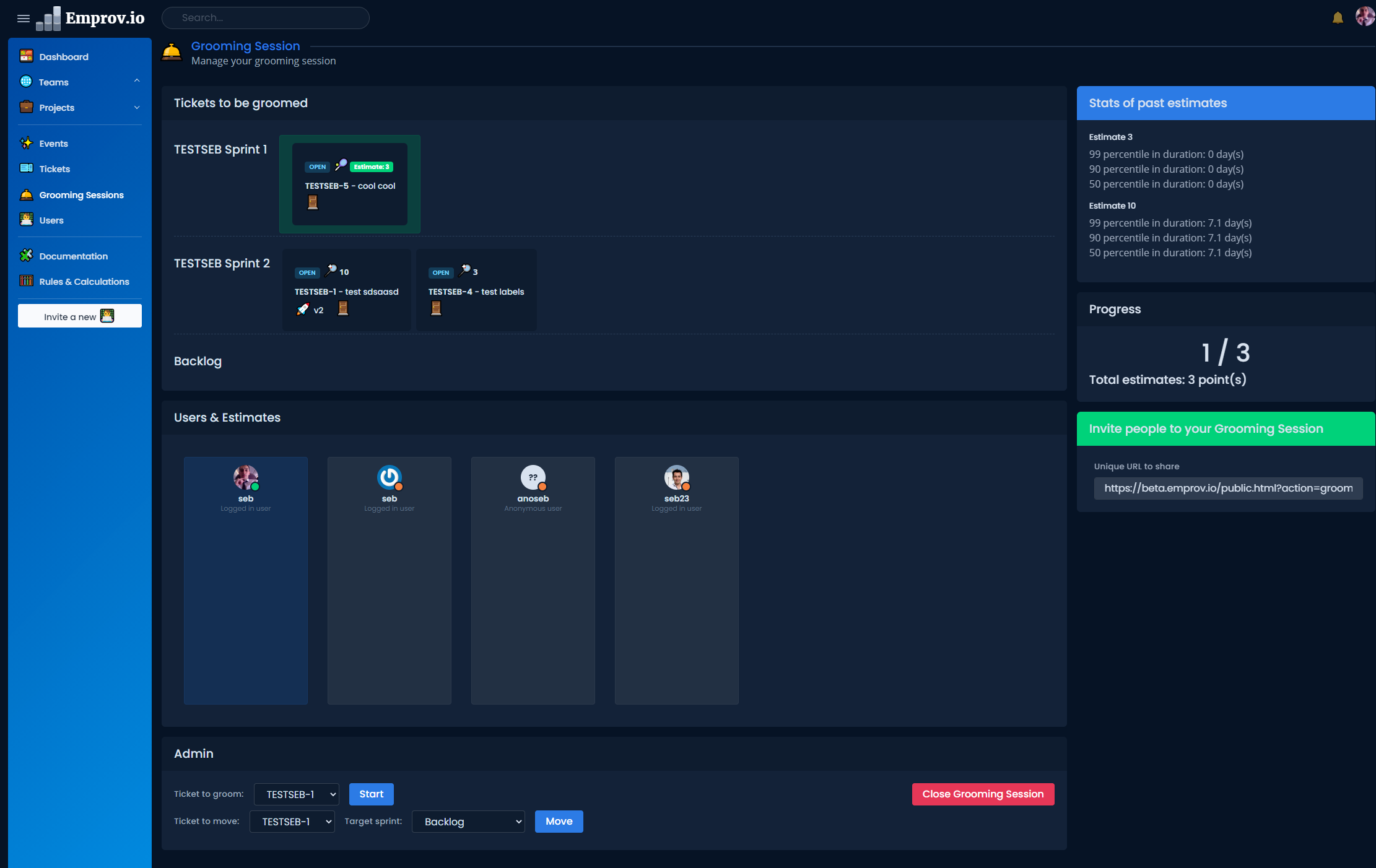Open the hamburger navigation menu

24,19
